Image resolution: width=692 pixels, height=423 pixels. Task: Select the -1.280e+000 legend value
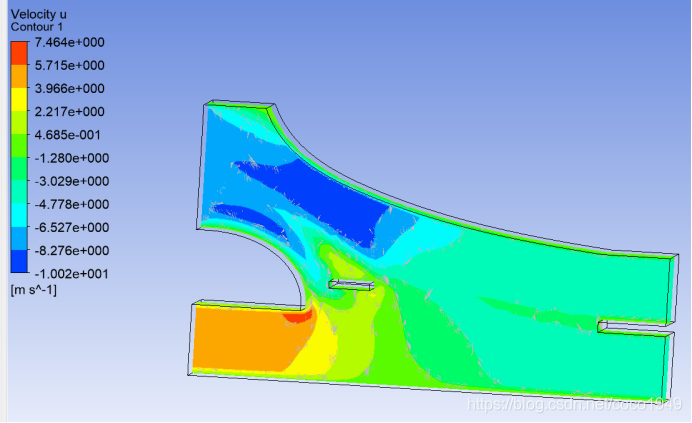click(71, 158)
